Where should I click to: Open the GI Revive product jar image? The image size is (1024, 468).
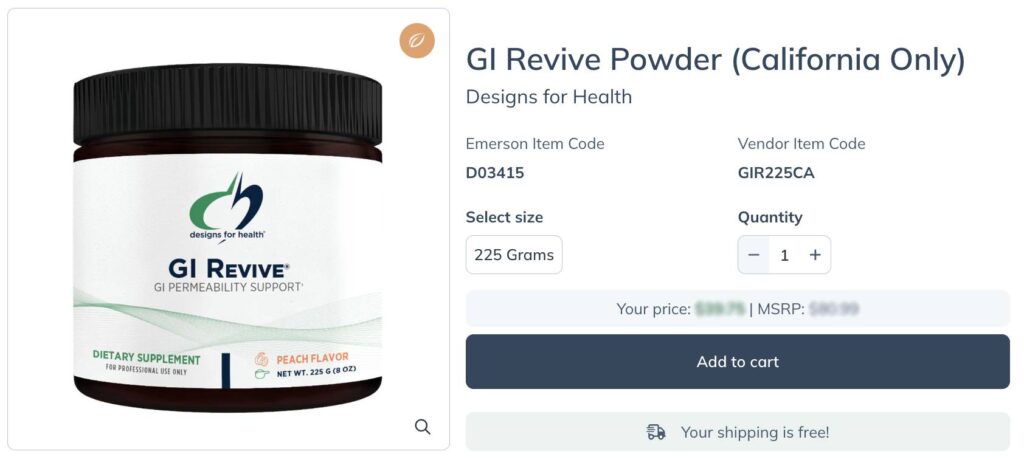pyautogui.click(x=227, y=237)
